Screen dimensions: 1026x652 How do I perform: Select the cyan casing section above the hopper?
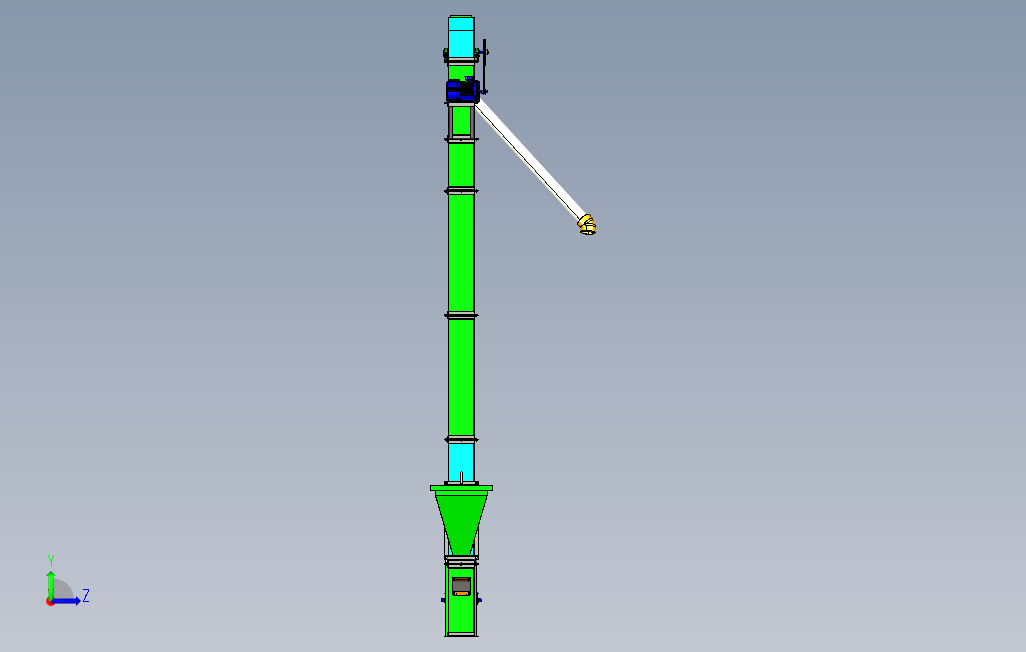(461, 462)
